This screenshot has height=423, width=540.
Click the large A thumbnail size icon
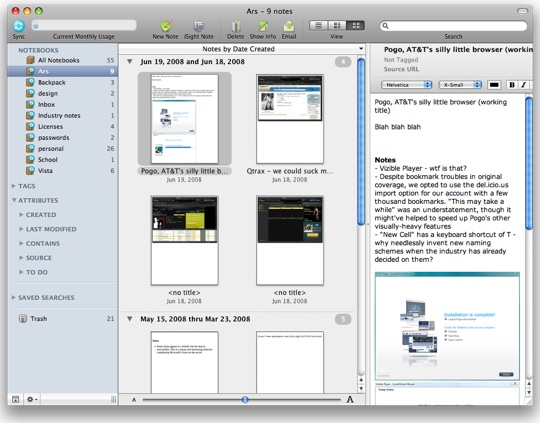pos(350,400)
